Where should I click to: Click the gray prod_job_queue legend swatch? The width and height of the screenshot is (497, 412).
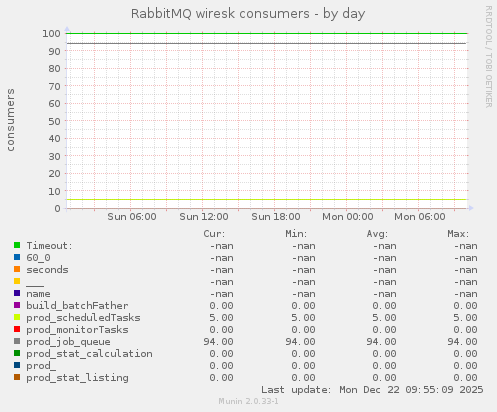(17, 341)
